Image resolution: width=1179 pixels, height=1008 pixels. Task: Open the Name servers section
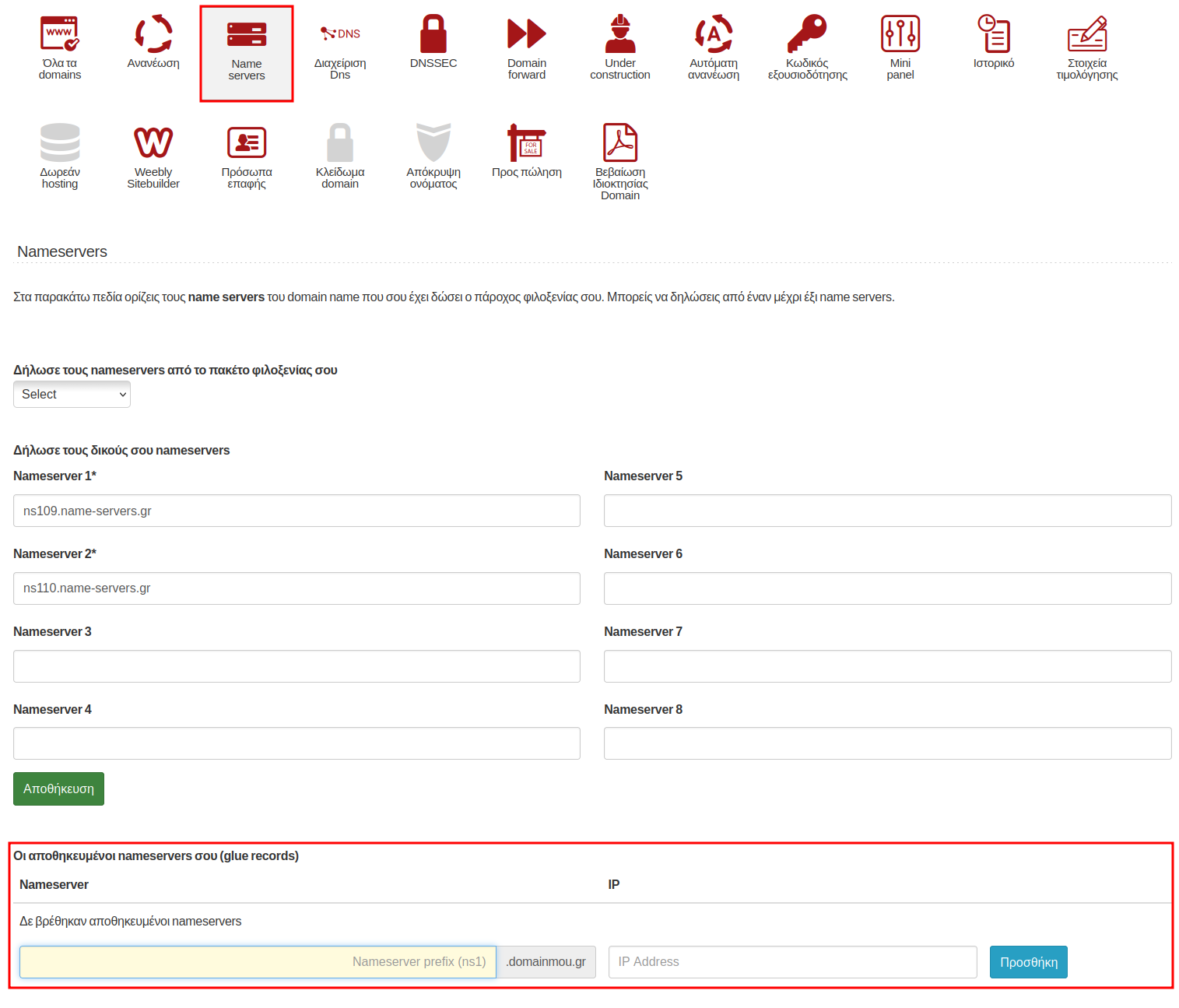[247, 54]
